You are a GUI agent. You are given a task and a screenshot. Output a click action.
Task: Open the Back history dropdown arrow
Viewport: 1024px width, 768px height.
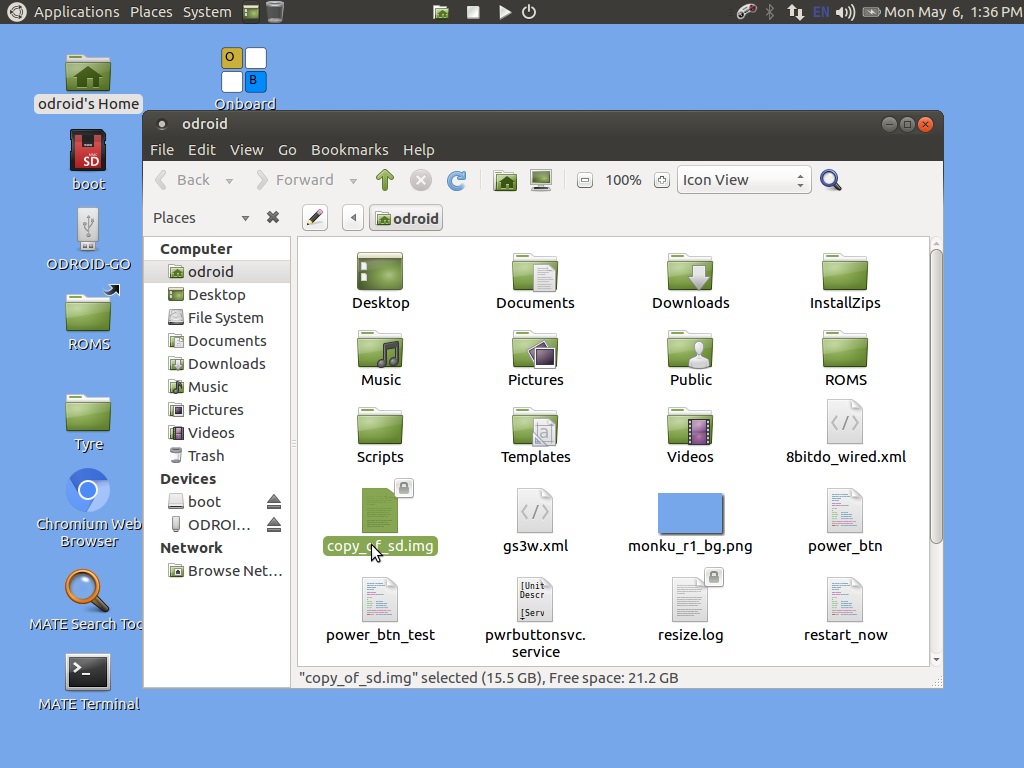tap(229, 181)
